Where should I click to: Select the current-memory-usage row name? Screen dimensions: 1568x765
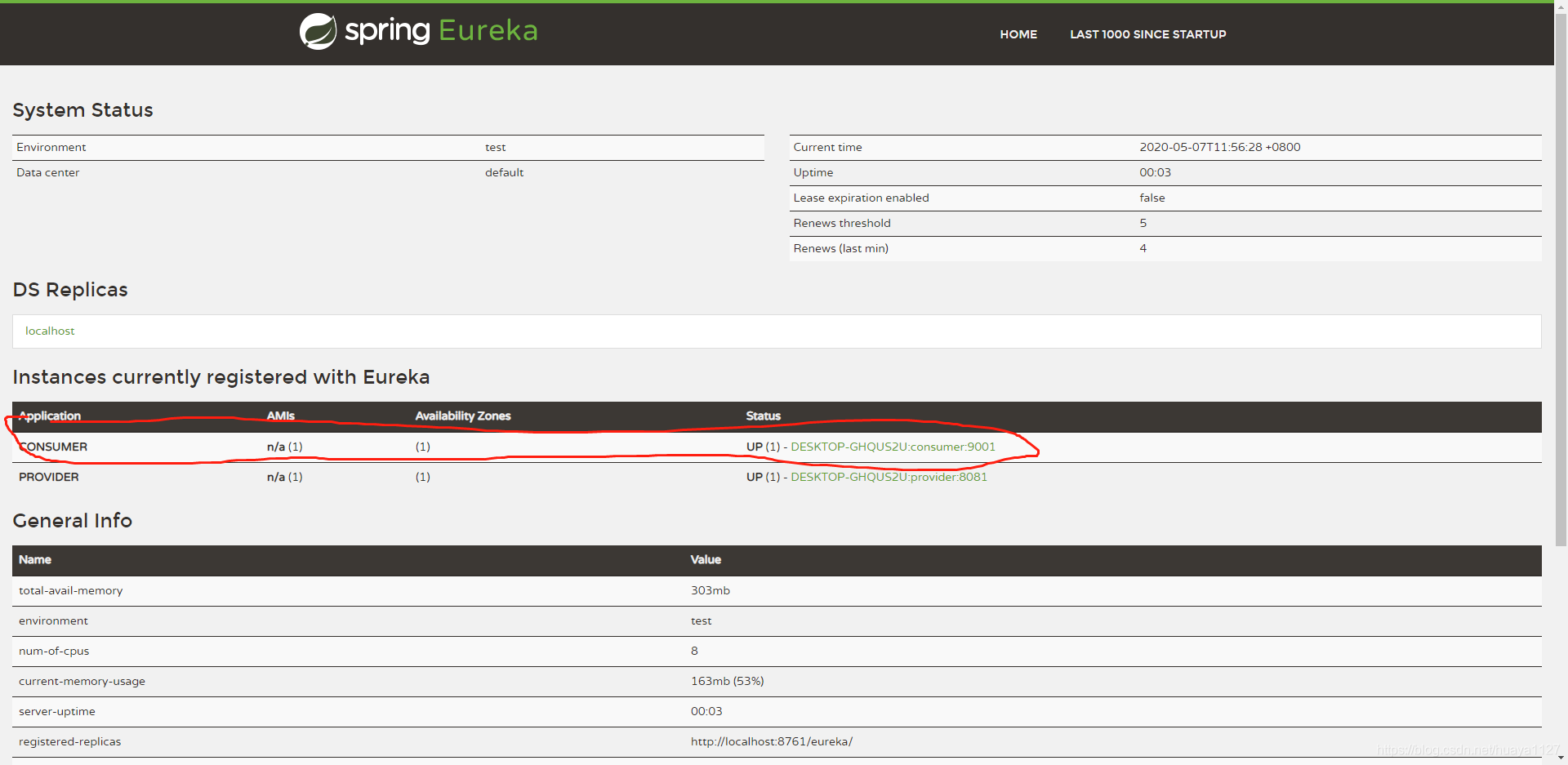coord(82,681)
